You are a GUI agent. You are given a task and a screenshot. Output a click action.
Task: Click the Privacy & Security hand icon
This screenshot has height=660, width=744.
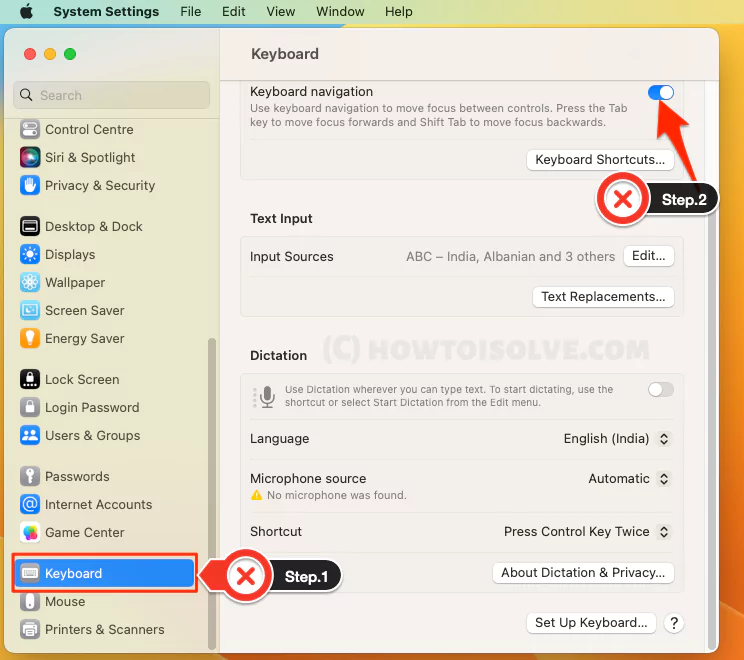point(30,185)
